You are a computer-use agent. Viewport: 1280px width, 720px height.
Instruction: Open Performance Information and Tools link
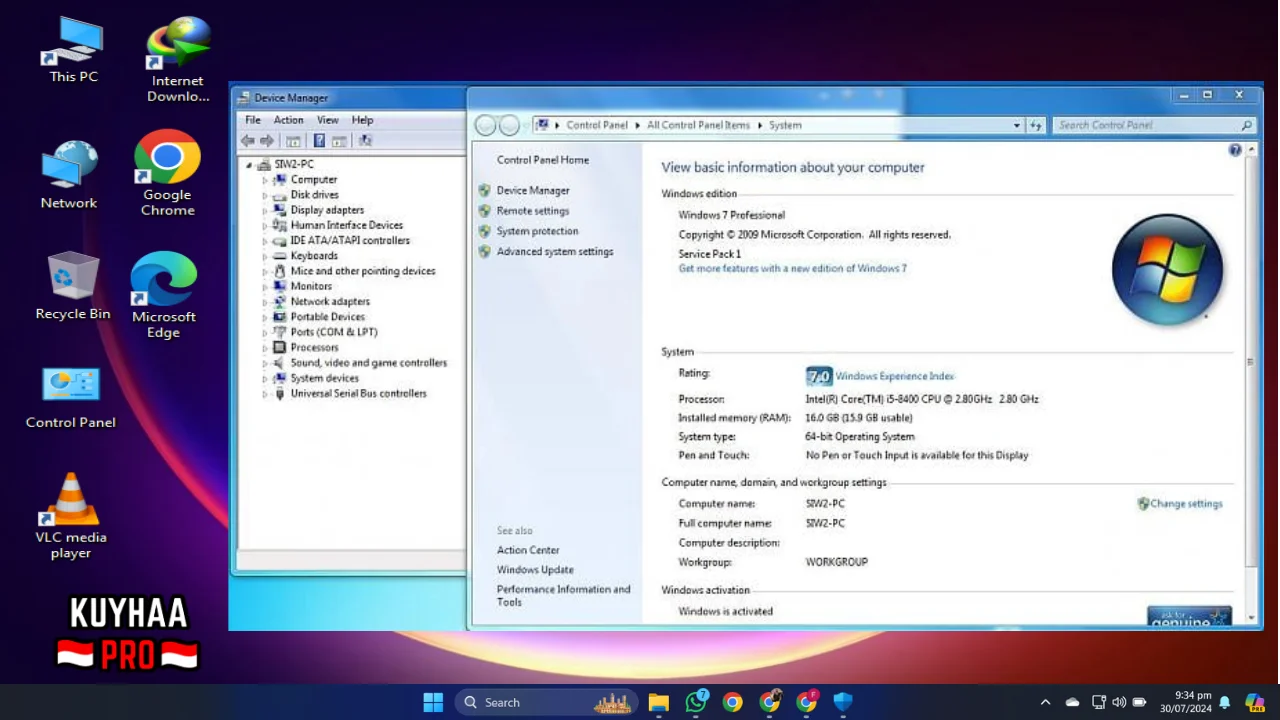click(564, 595)
